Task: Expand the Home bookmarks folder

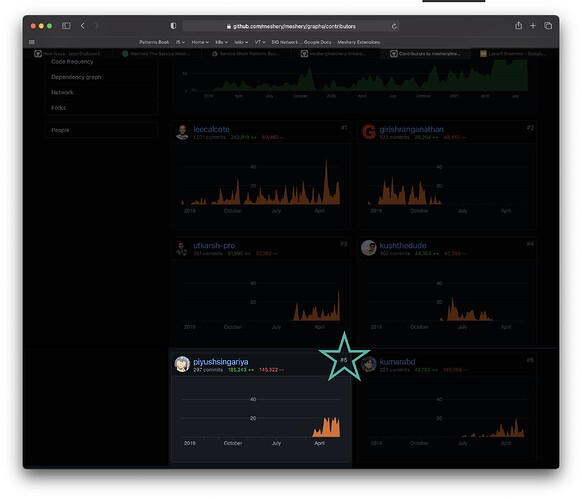Action: coord(200,42)
